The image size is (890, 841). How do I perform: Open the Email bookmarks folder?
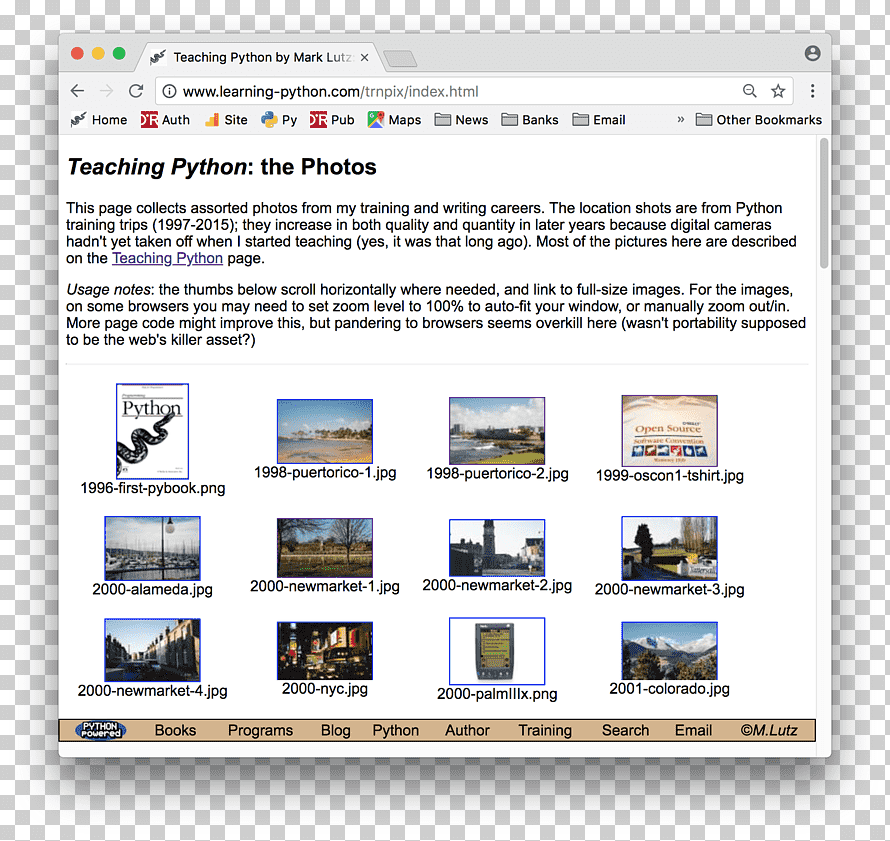pyautogui.click(x=599, y=120)
